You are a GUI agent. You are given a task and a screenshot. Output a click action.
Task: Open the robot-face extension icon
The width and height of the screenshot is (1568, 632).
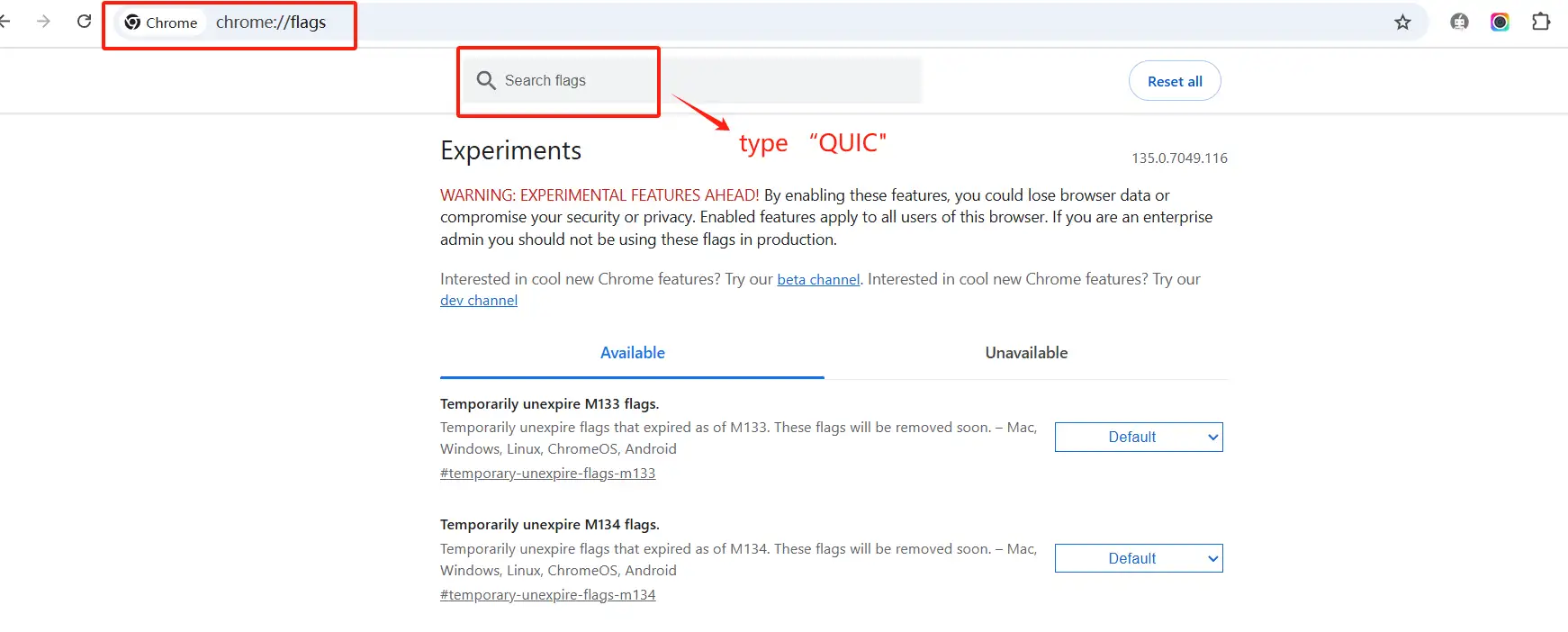1459,23
